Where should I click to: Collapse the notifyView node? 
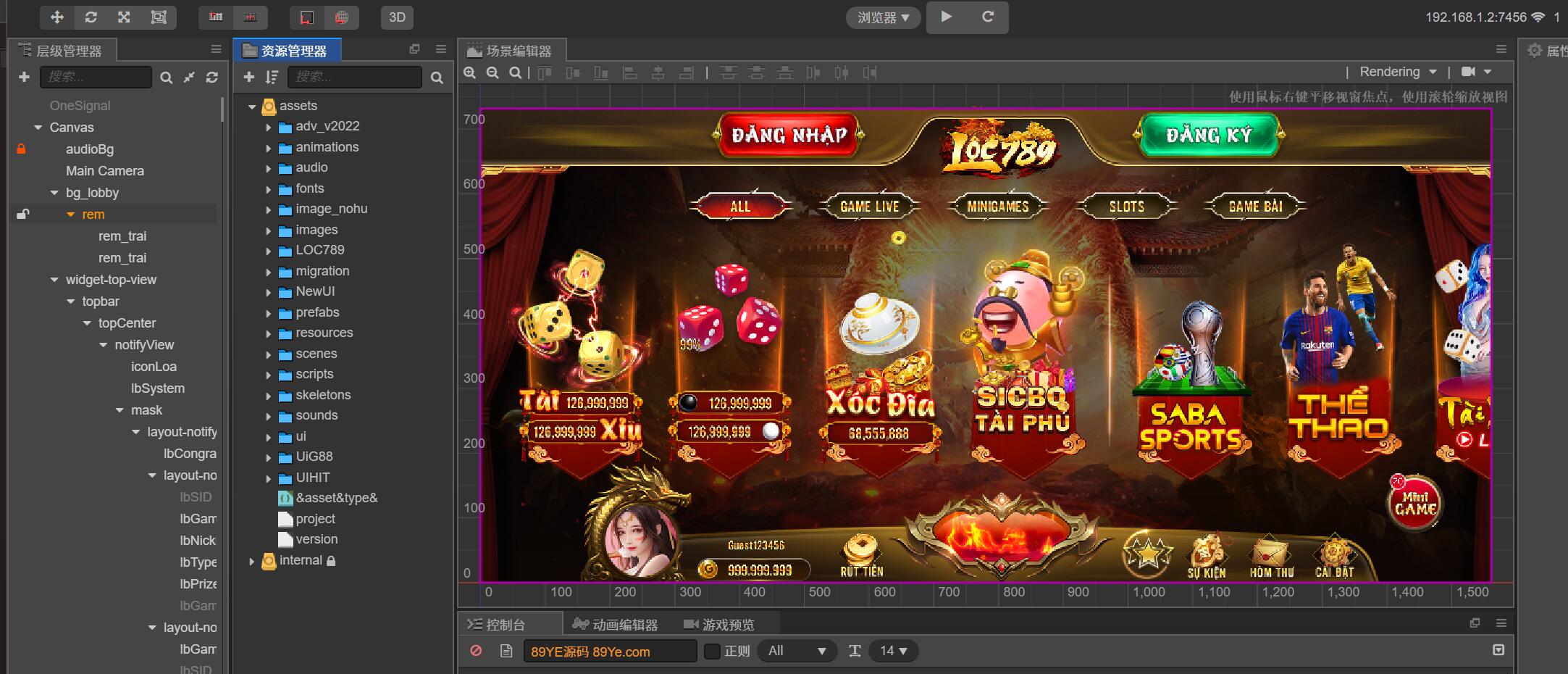(104, 345)
